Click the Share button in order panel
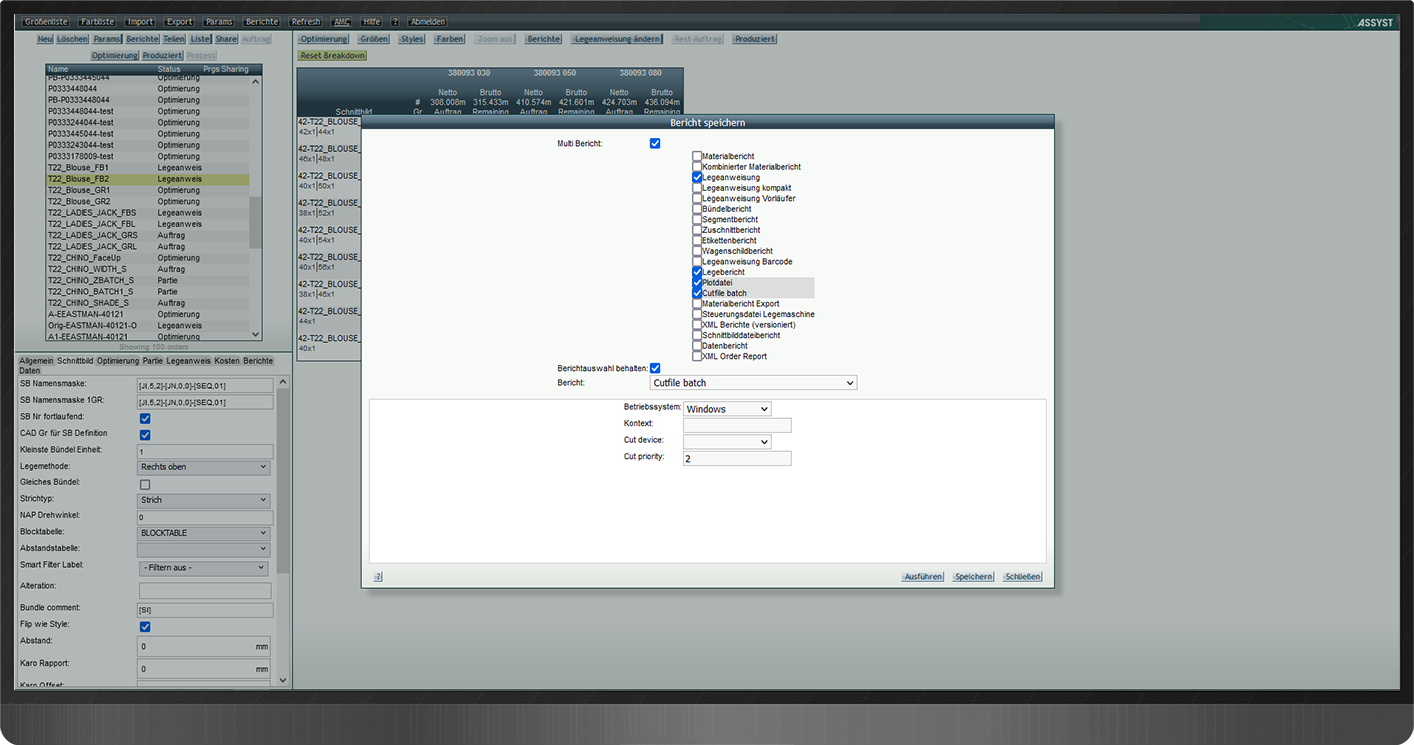This screenshot has height=745, width=1414. [x=226, y=39]
